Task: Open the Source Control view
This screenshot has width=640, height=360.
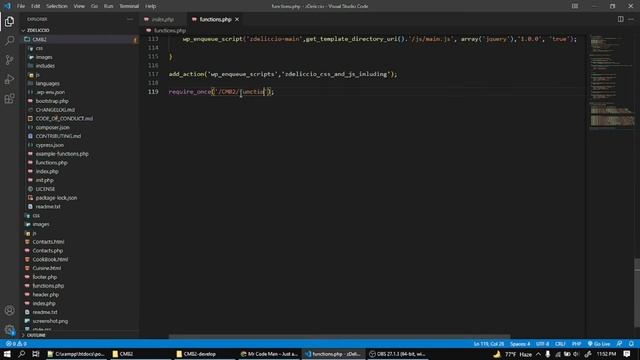Action: (x=9, y=60)
